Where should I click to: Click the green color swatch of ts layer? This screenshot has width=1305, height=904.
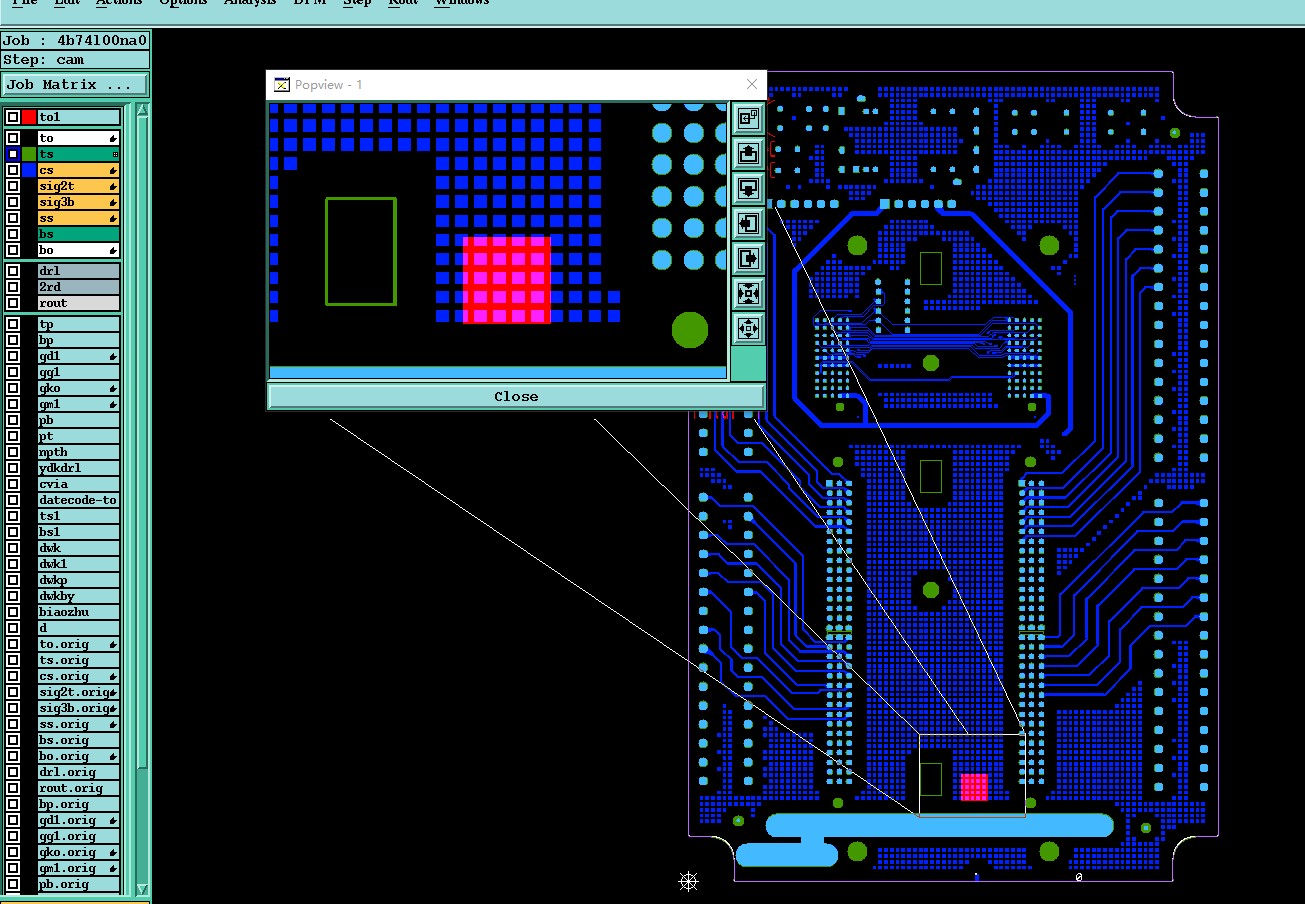(29, 154)
